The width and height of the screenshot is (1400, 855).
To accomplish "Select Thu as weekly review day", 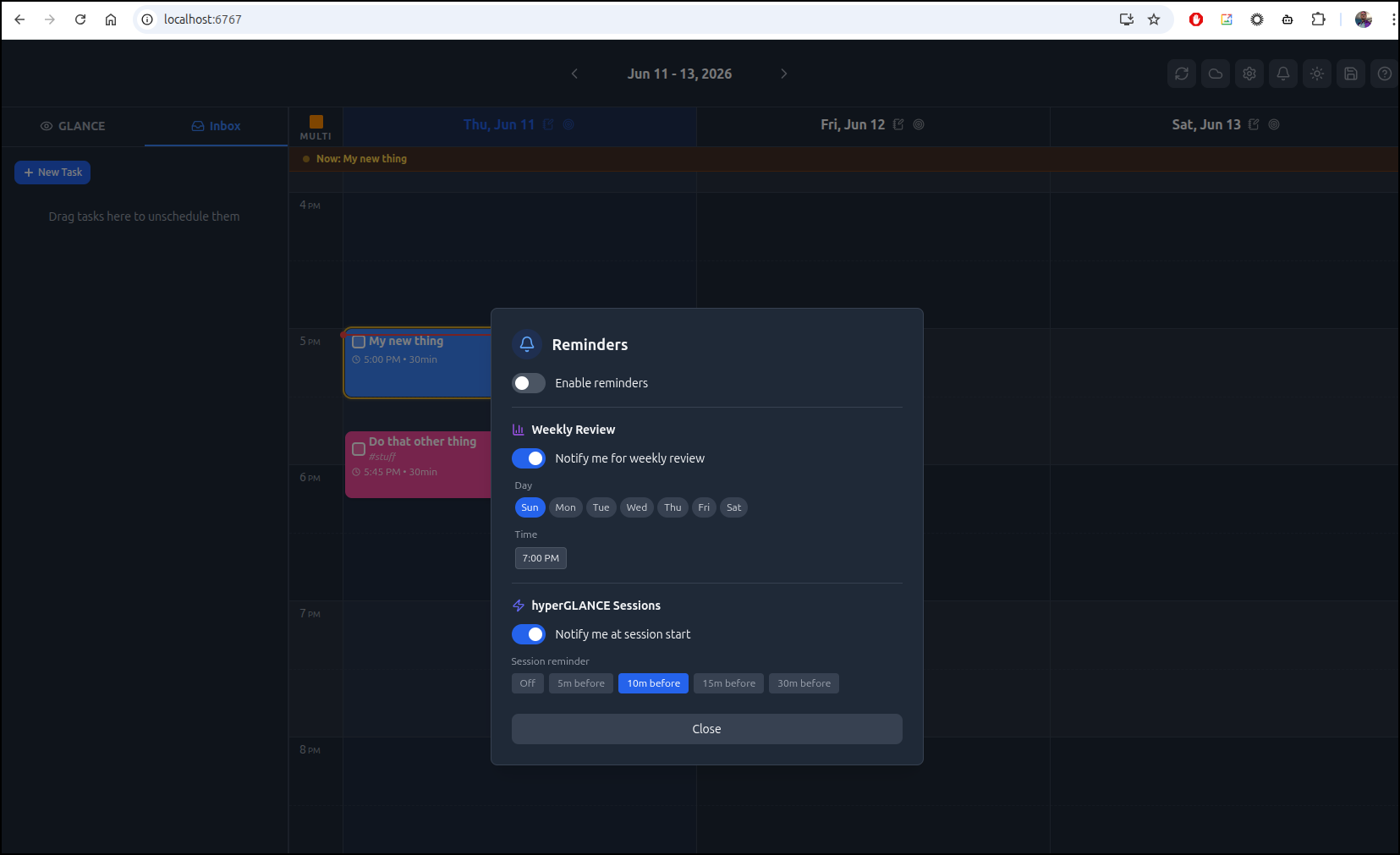I will [673, 507].
